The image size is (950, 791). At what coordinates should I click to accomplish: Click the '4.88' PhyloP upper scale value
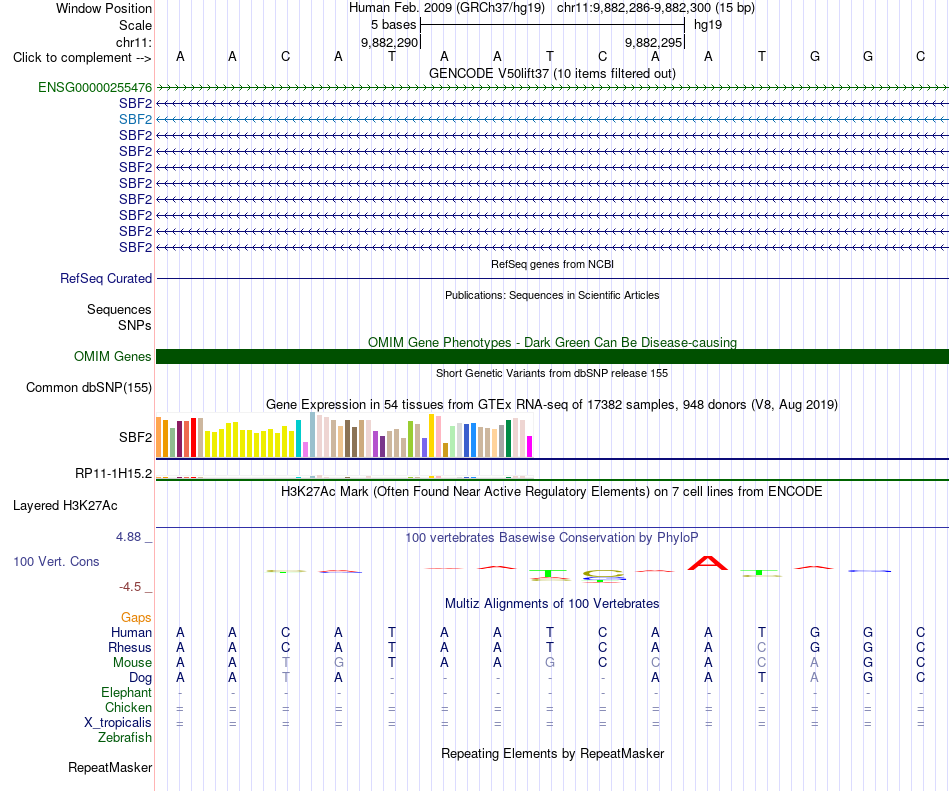pyautogui.click(x=128, y=537)
